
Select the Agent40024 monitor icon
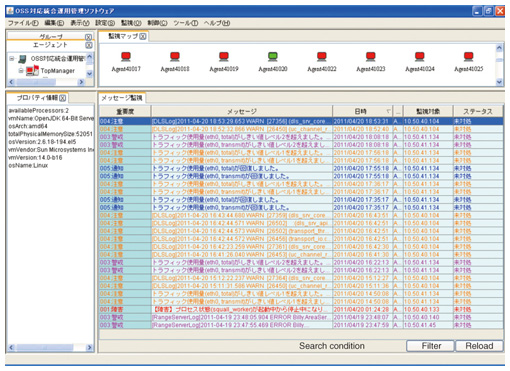point(420,57)
